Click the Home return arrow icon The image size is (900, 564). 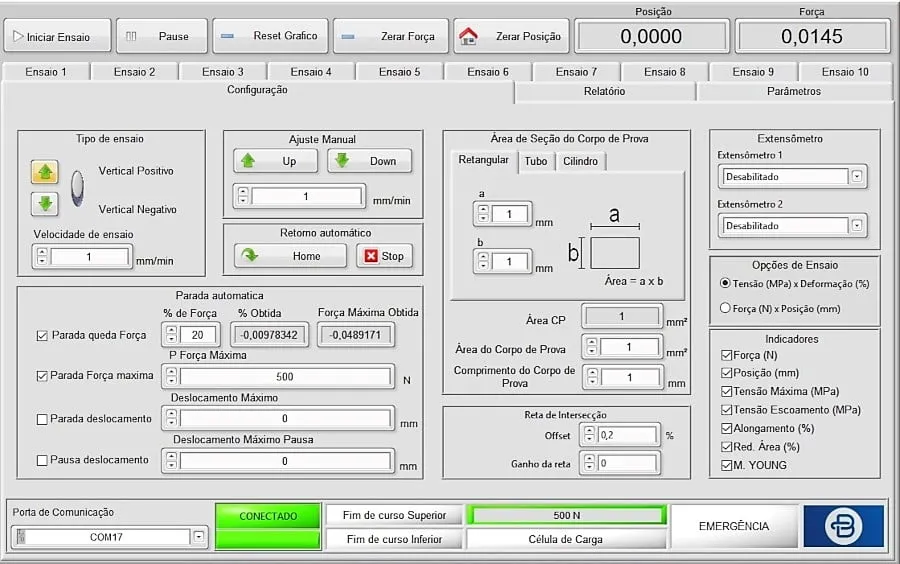click(x=250, y=255)
